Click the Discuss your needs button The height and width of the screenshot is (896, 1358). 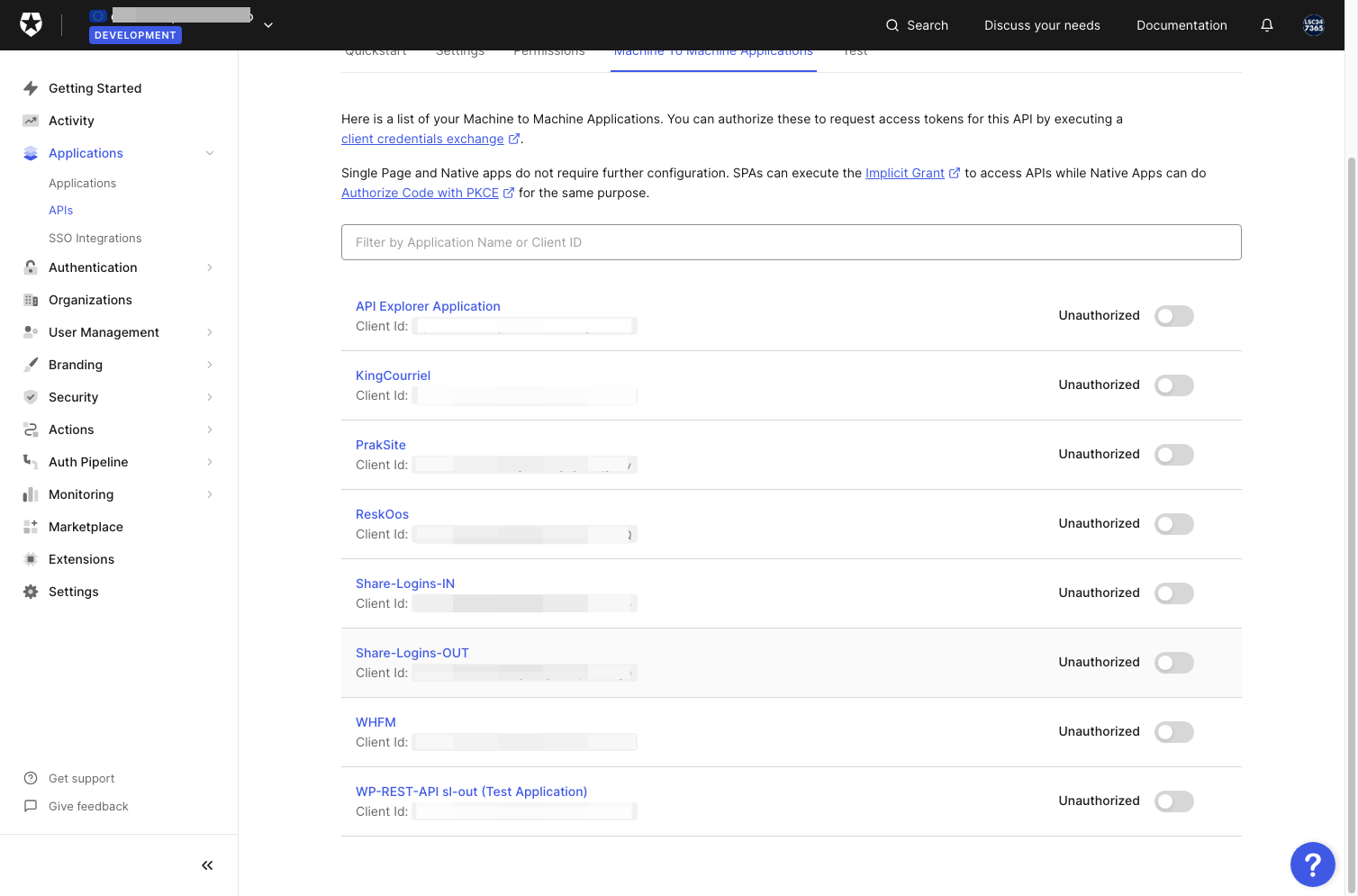[1042, 25]
